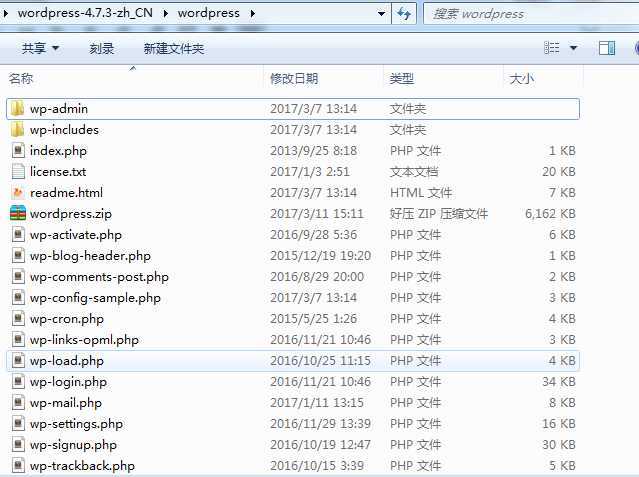This screenshot has height=477, width=639.
Task: Select the license.txt document icon
Action: pyautogui.click(x=18, y=172)
